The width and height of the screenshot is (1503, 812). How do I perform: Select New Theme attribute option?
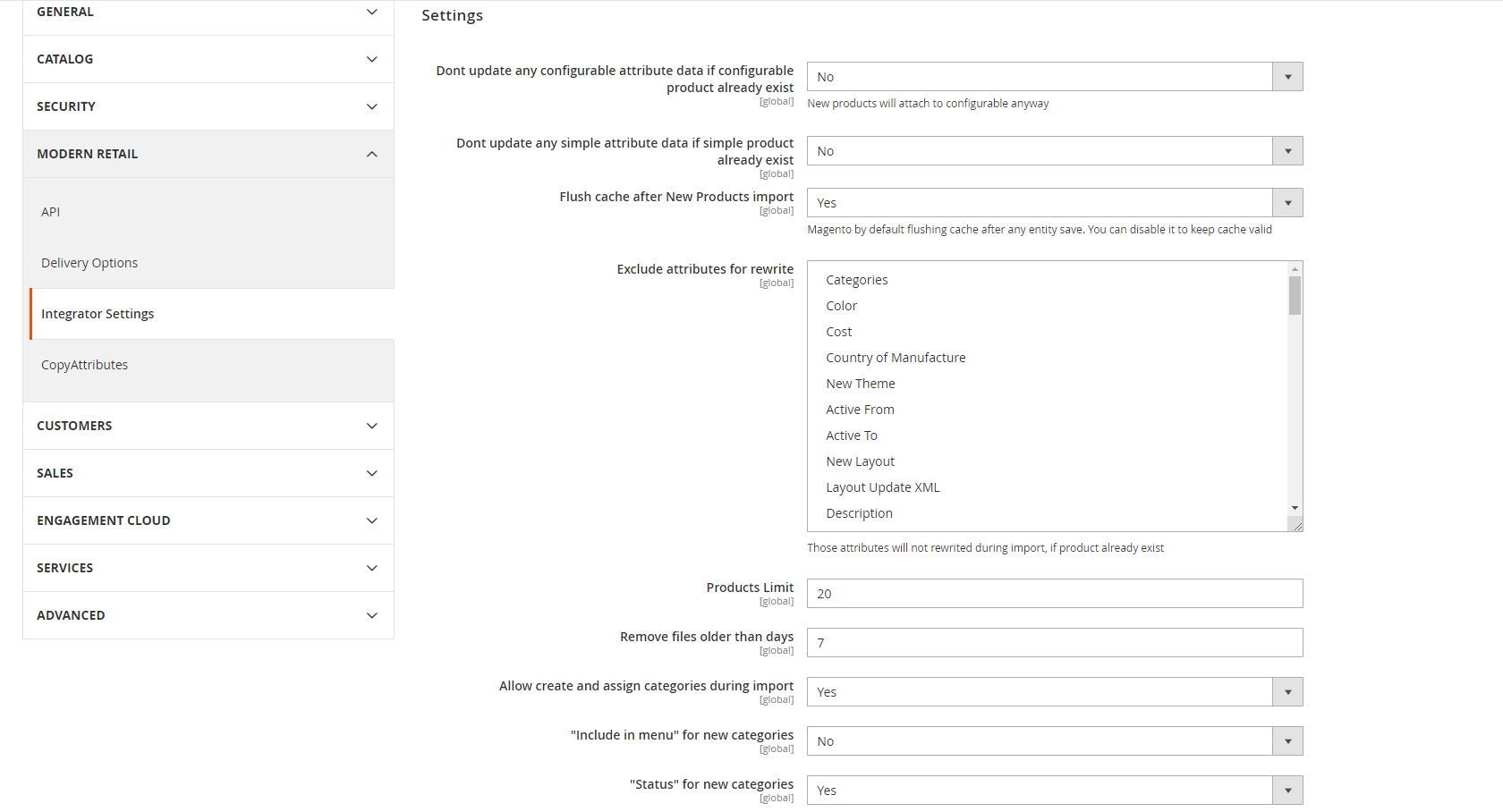(x=1048, y=384)
